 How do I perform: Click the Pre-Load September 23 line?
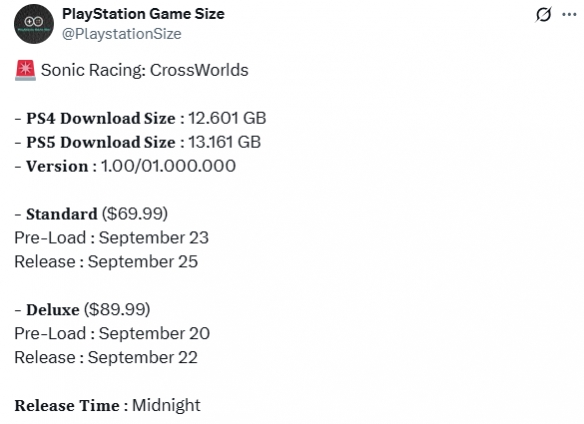pos(111,238)
